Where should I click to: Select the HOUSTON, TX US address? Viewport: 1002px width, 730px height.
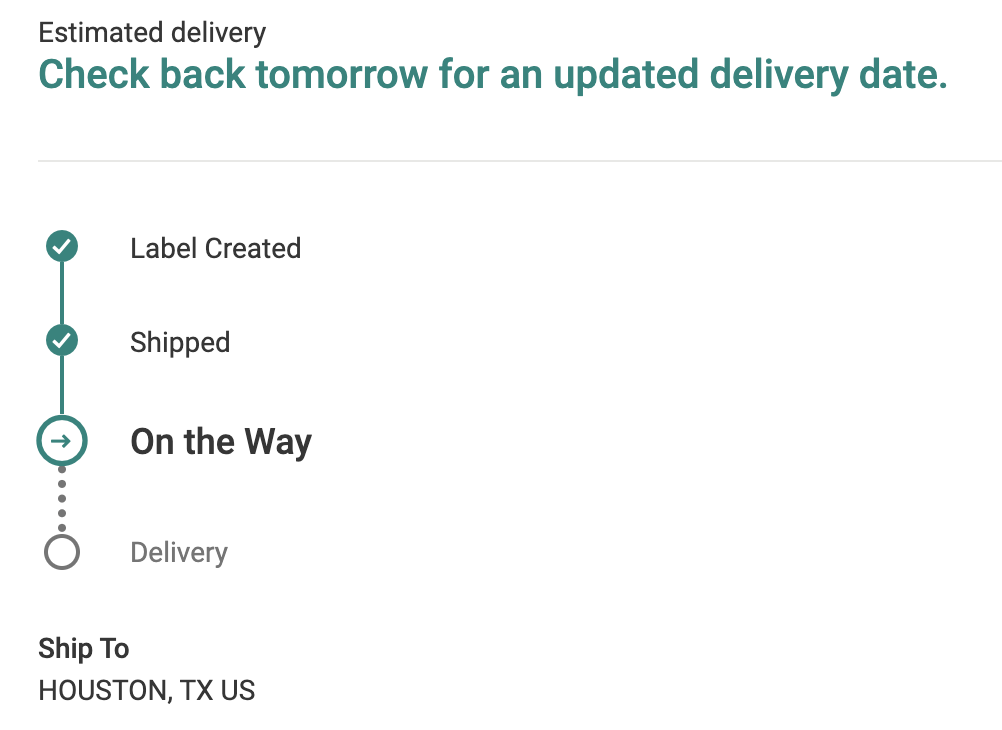(146, 690)
